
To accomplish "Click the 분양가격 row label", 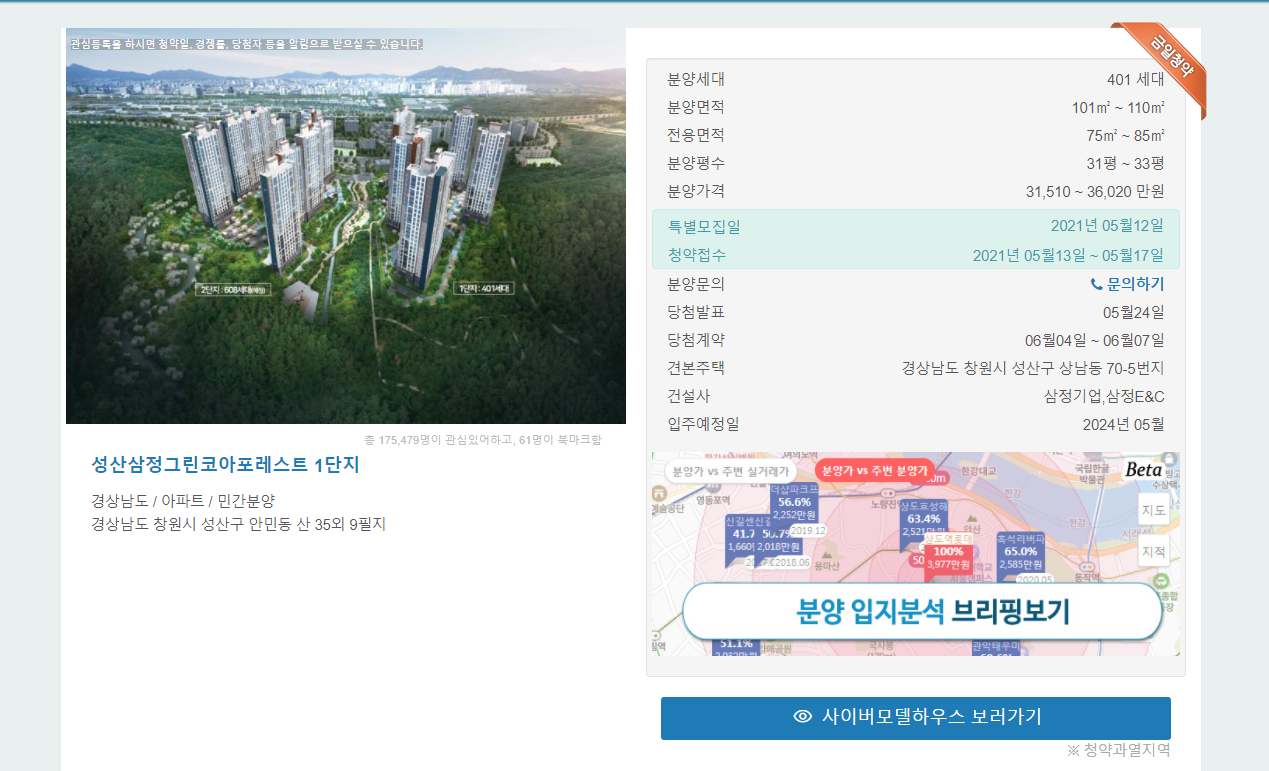I will [x=696, y=191].
